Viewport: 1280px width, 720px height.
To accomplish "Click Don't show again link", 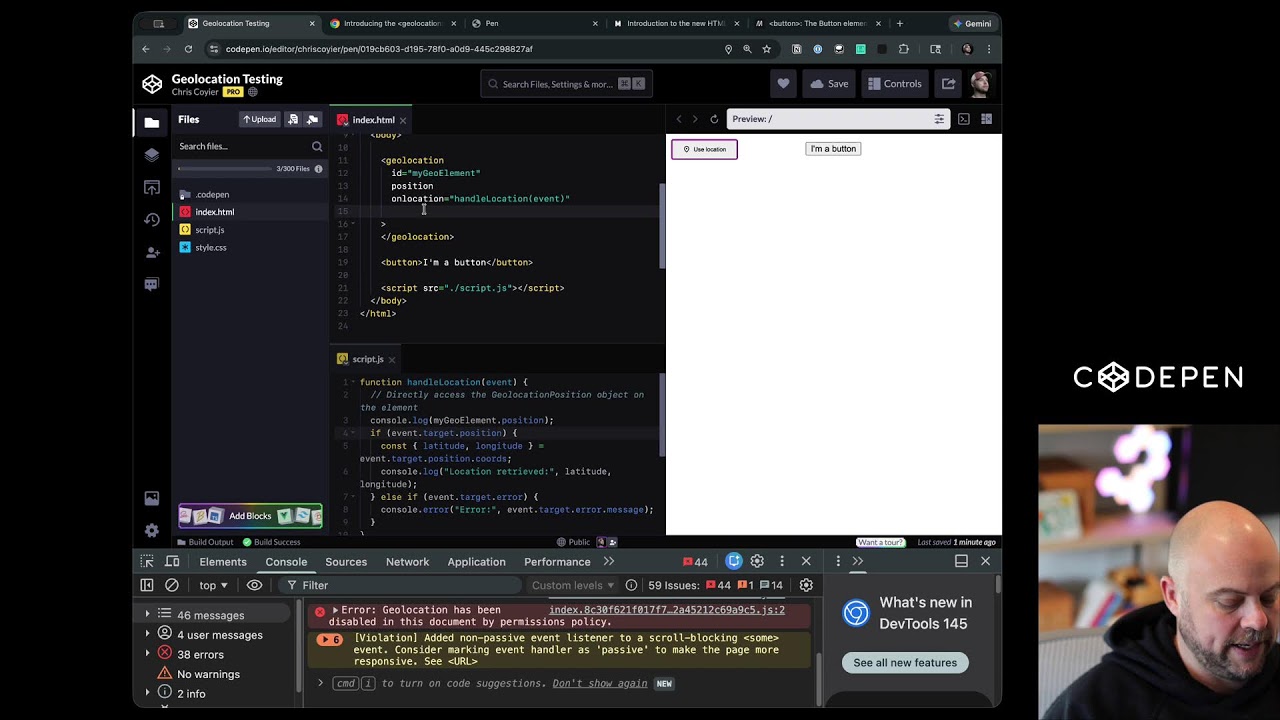I will 600,684.
